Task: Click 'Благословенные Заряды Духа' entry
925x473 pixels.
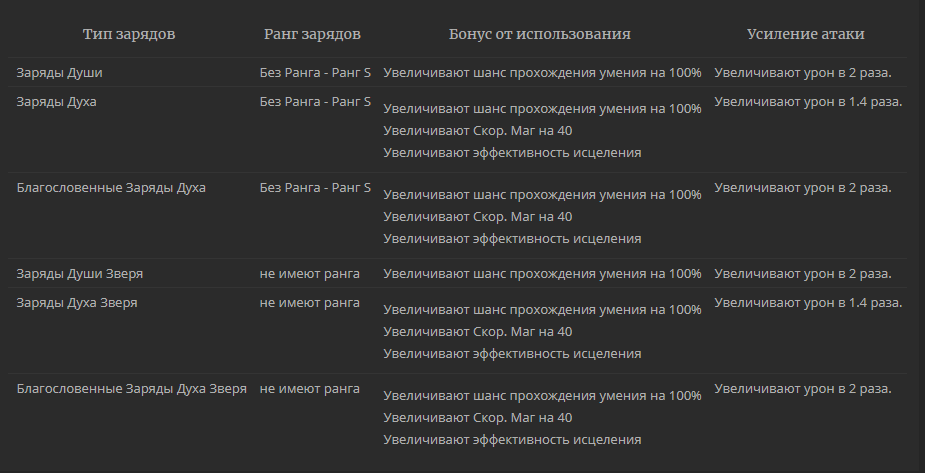Action: [x=111, y=188]
